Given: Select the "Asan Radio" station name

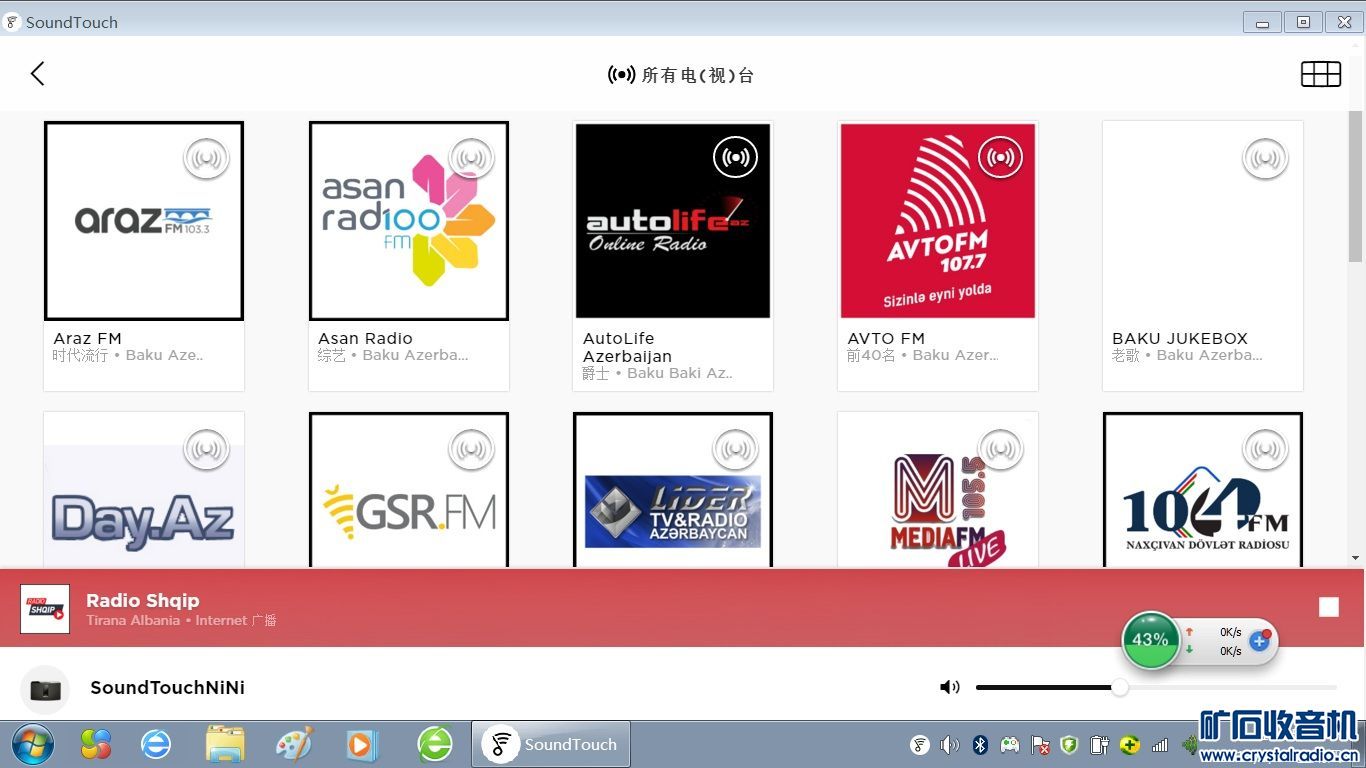Looking at the screenshot, I should tap(365, 338).
